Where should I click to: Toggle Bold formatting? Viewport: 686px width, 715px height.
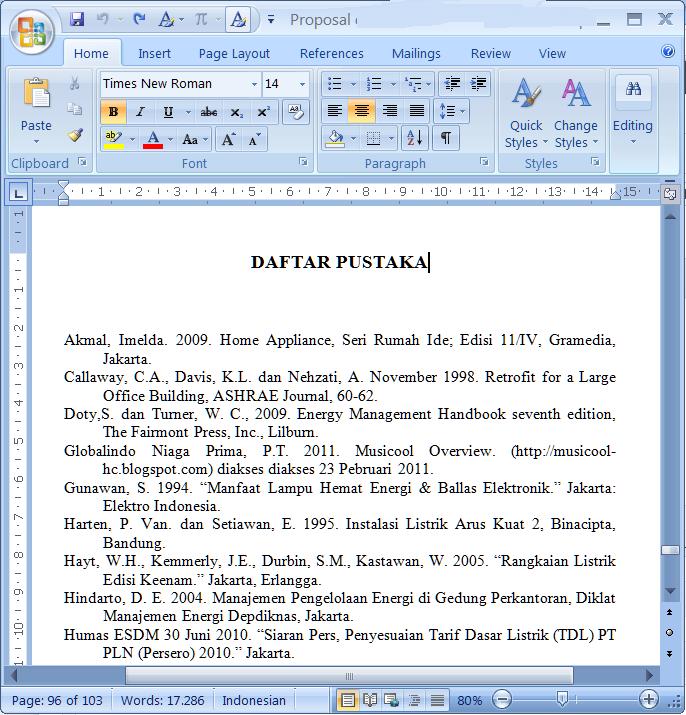(114, 112)
